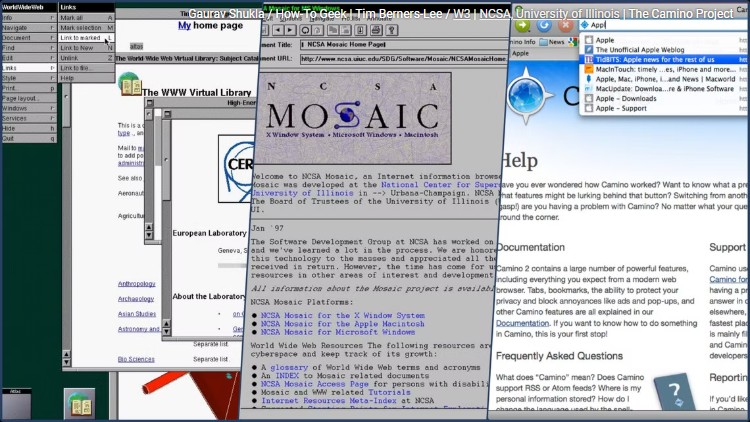
Task: Click the book icon beside WWW Virtual Library heading
Action: (x=129, y=84)
